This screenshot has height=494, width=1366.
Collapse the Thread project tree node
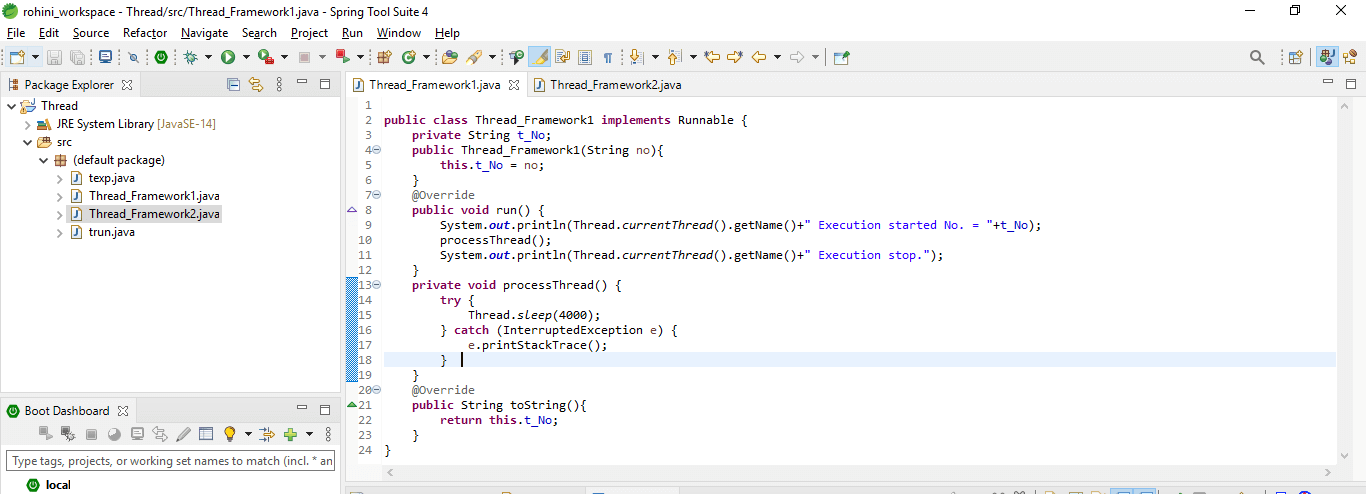point(12,106)
